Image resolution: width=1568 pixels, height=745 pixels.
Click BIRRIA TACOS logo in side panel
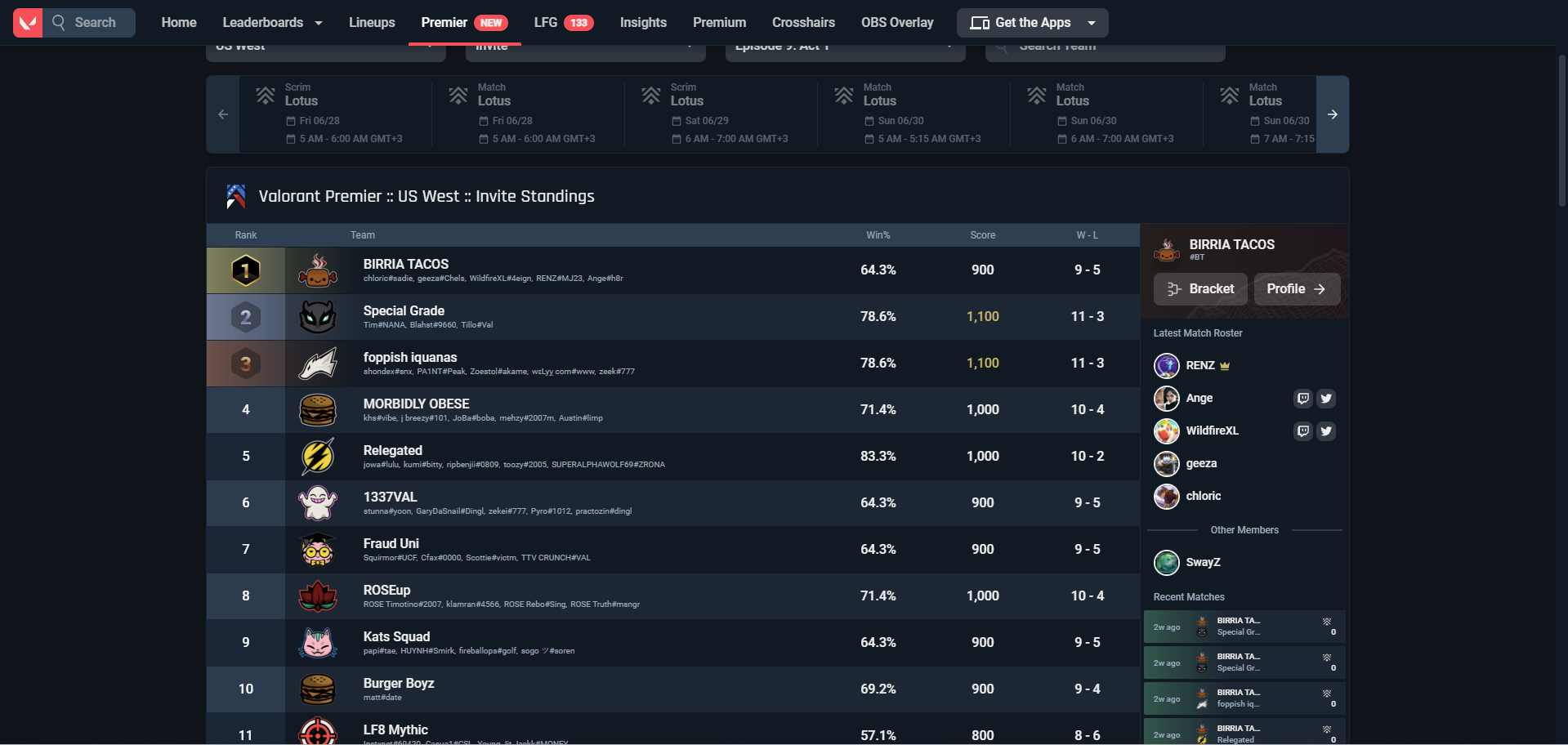pos(1167,250)
